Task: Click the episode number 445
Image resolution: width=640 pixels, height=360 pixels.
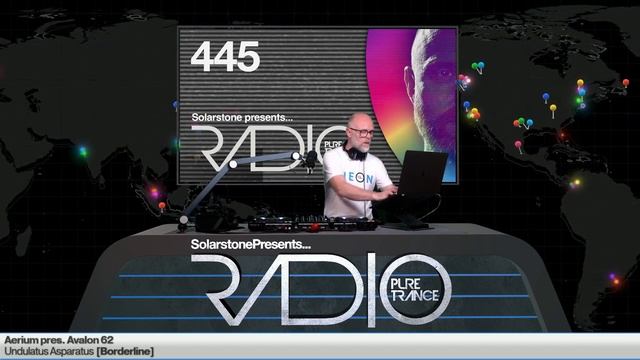Action: pyautogui.click(x=225, y=57)
